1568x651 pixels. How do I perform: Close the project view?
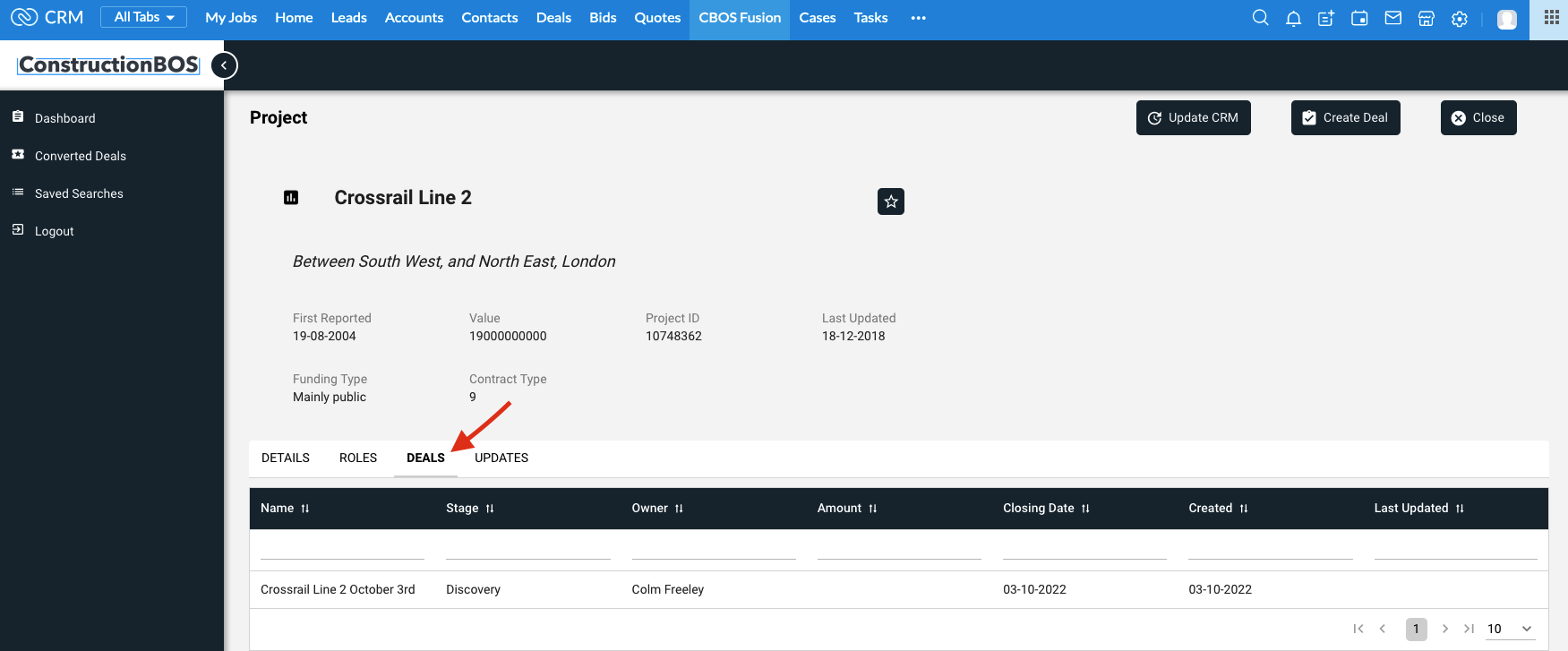click(1478, 118)
